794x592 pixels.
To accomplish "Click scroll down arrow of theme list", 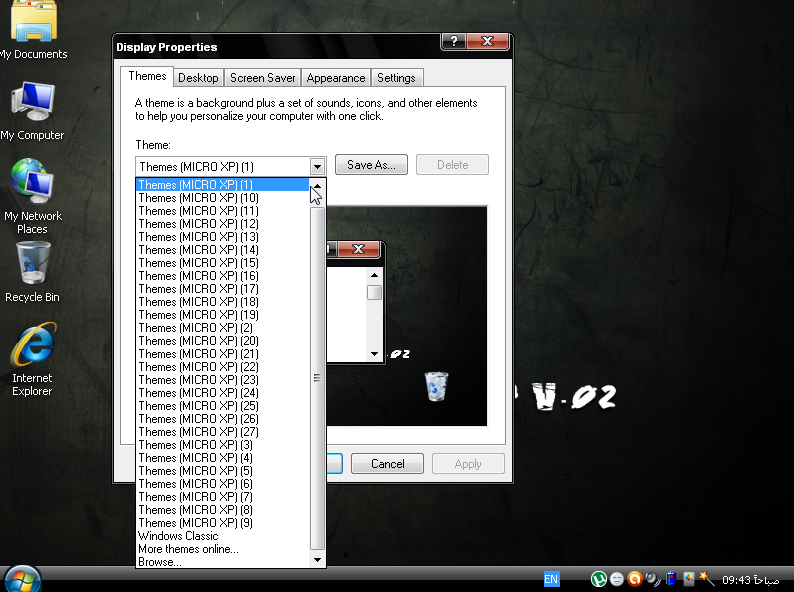I will click(x=317, y=560).
